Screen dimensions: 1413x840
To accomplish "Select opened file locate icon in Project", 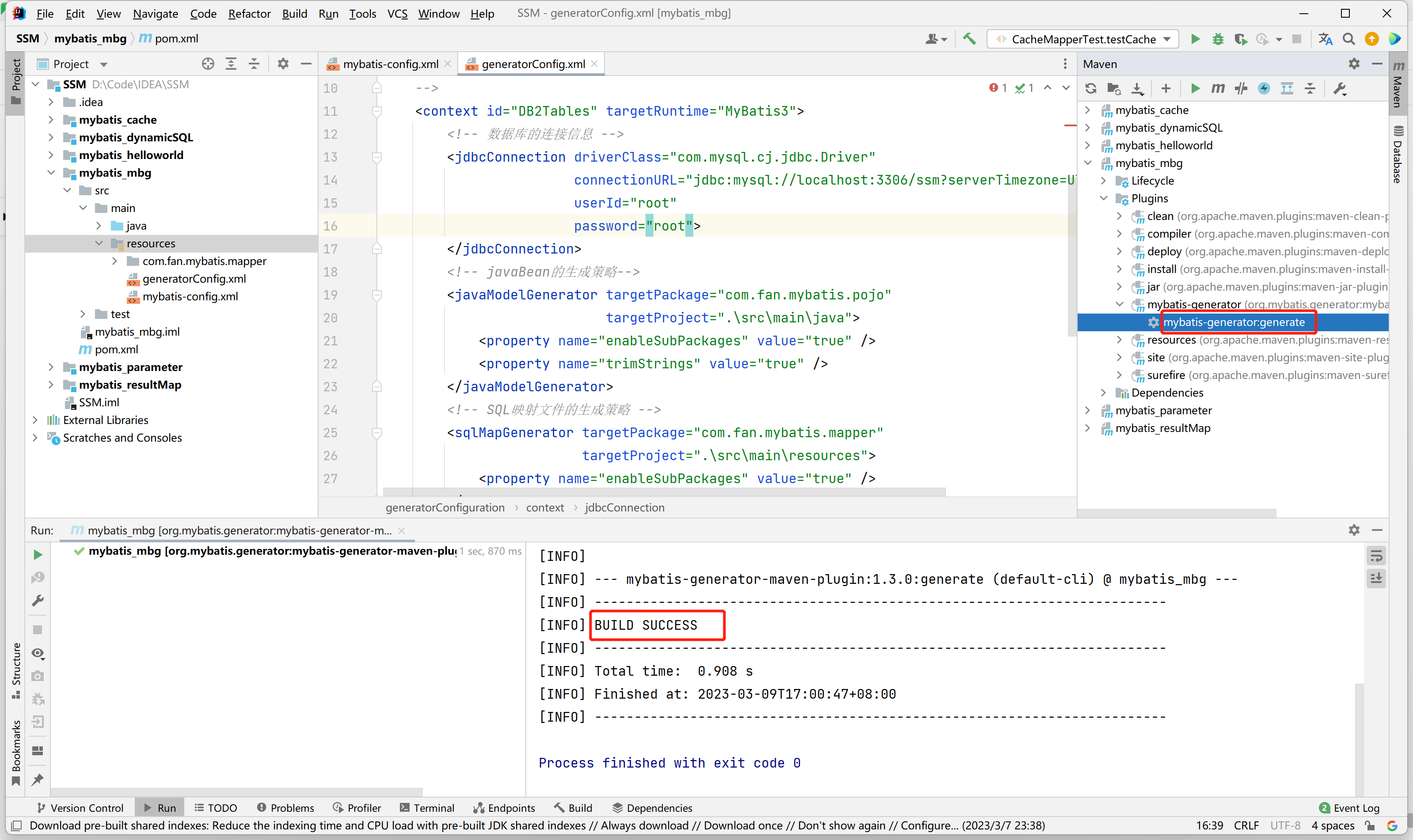I will tap(208, 64).
